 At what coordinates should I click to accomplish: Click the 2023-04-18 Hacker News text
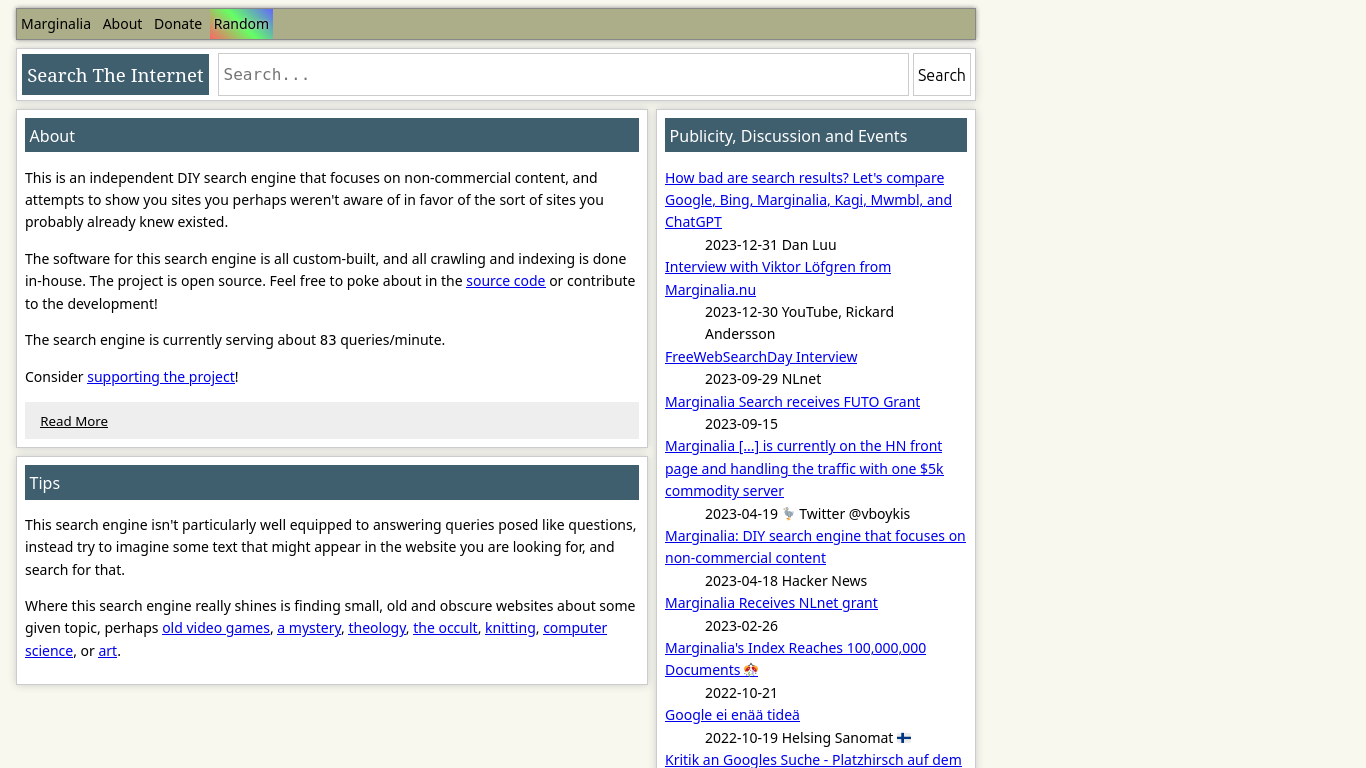[786, 581]
